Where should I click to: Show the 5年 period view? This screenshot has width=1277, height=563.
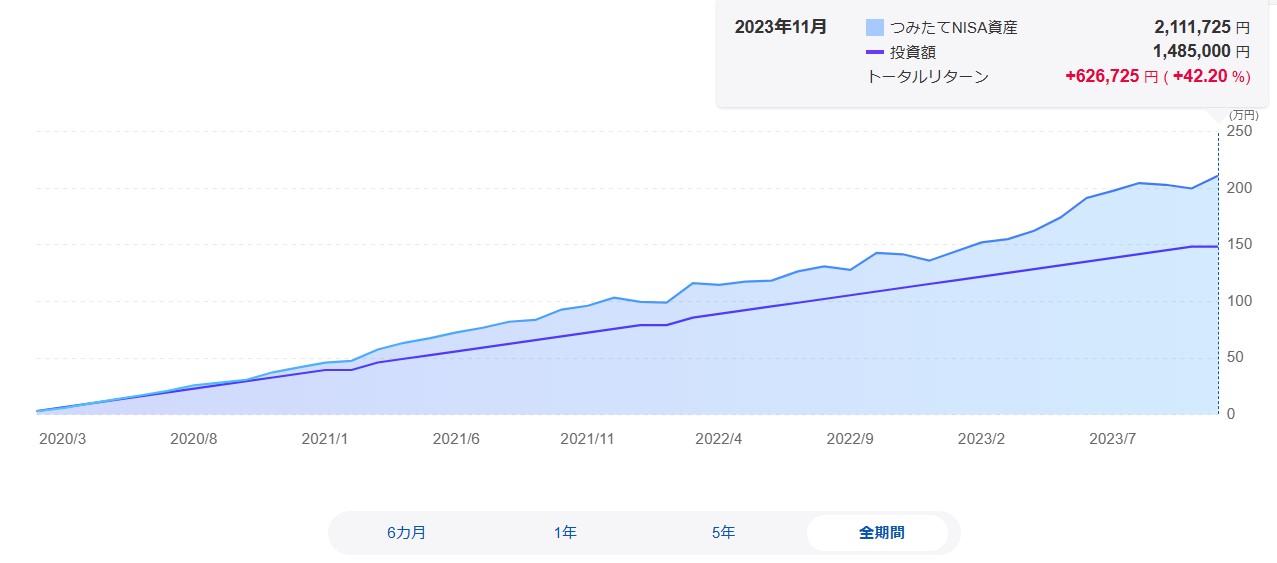pyautogui.click(x=723, y=533)
